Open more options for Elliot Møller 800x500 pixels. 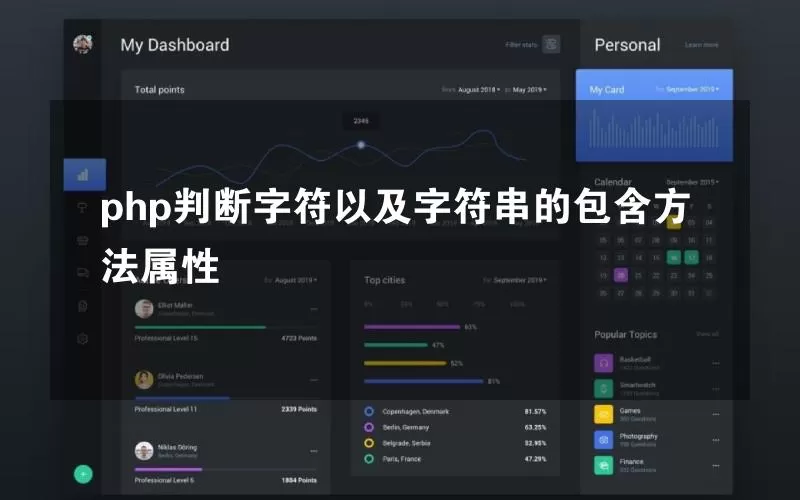point(314,309)
